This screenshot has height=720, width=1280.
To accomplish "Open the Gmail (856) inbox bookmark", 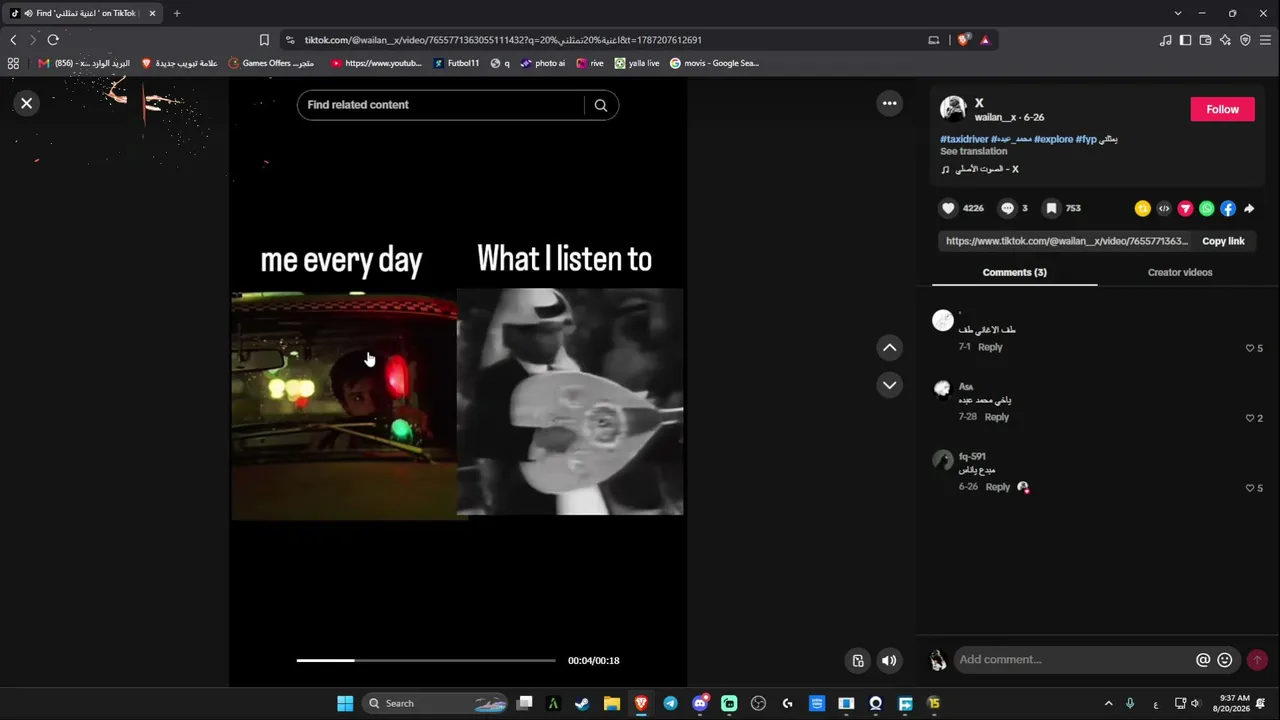I will 84,63.
